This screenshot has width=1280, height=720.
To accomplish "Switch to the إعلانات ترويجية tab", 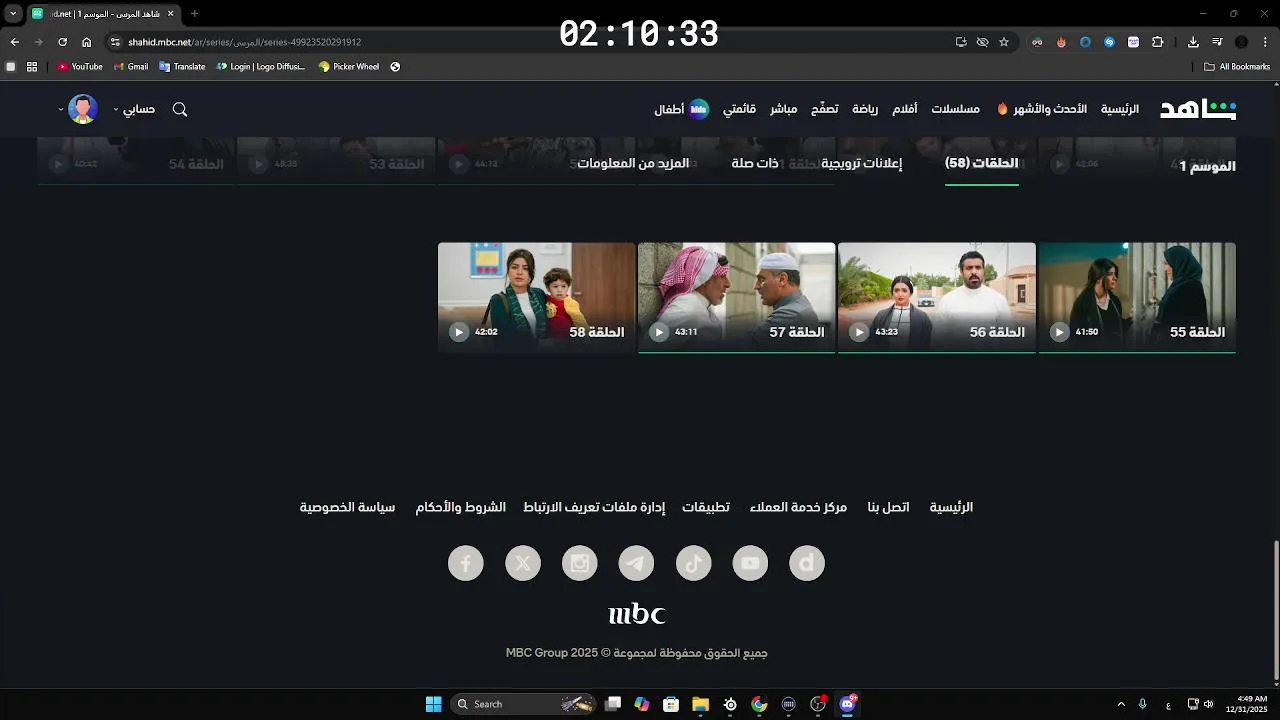I will pyautogui.click(x=862, y=163).
